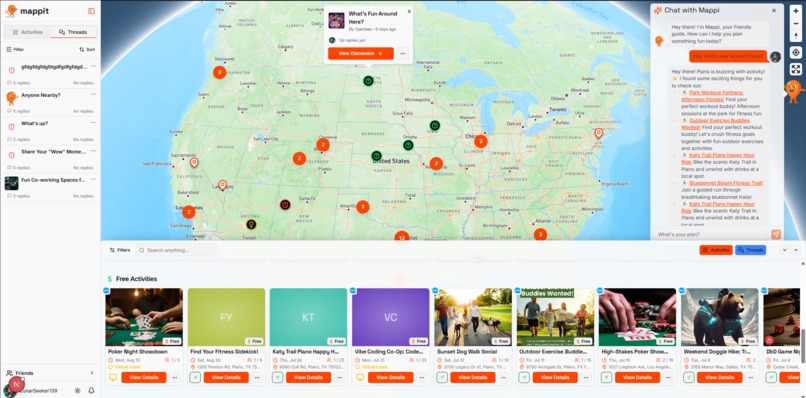
Task: Focus the 'Search anything...' field
Action: pyautogui.click(x=176, y=250)
